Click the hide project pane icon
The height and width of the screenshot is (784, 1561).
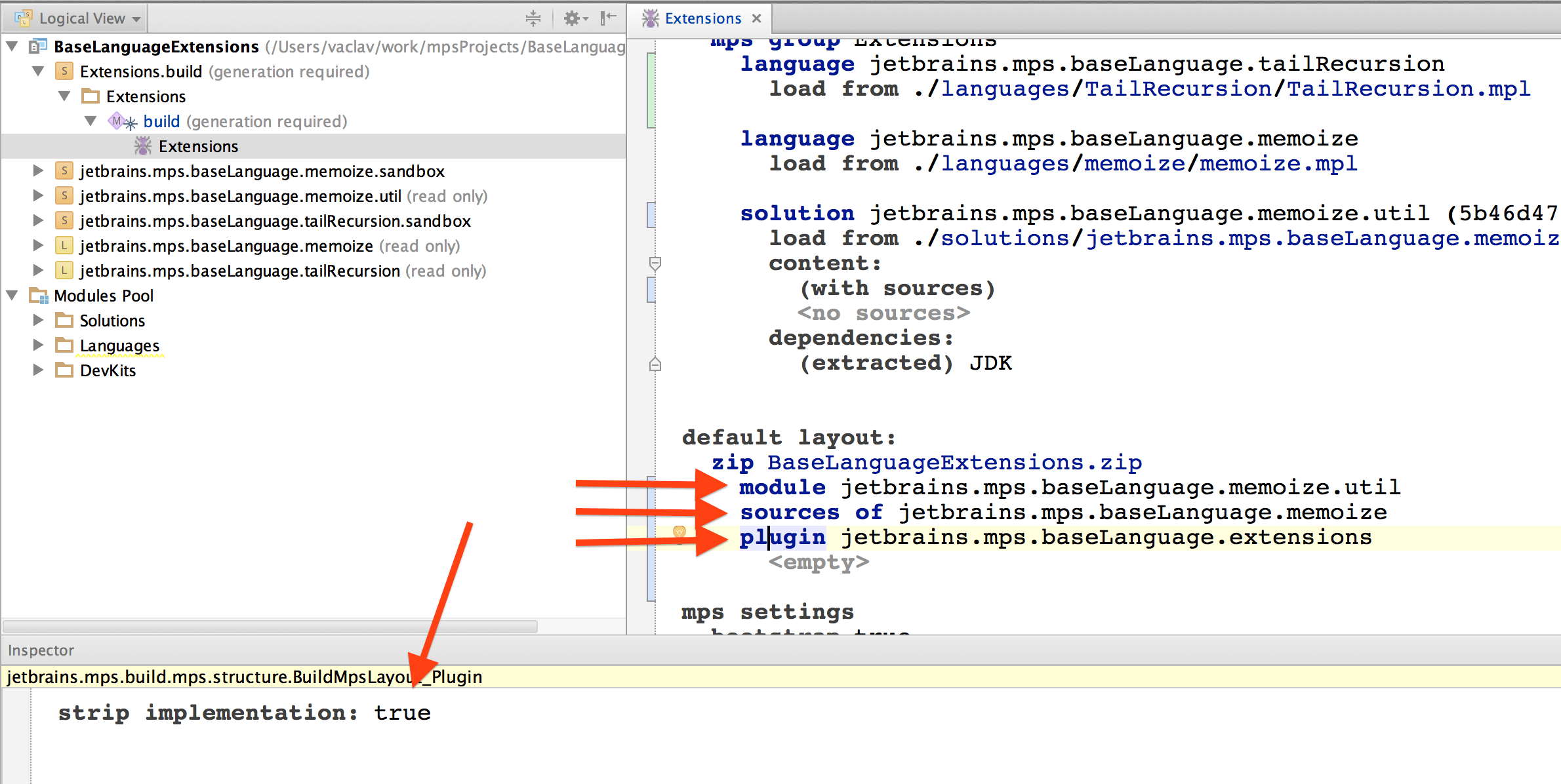coord(609,18)
